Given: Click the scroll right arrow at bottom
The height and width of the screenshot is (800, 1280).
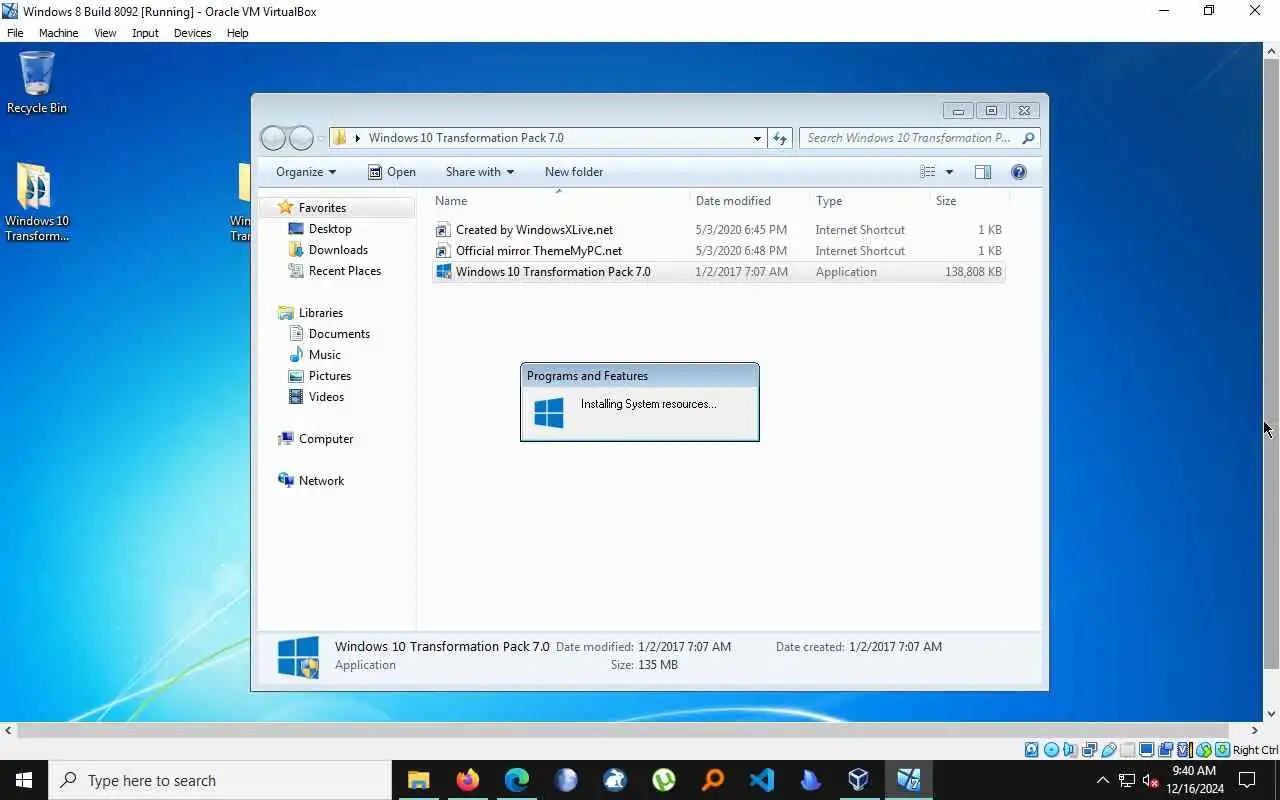Looking at the screenshot, I should [x=1255, y=731].
